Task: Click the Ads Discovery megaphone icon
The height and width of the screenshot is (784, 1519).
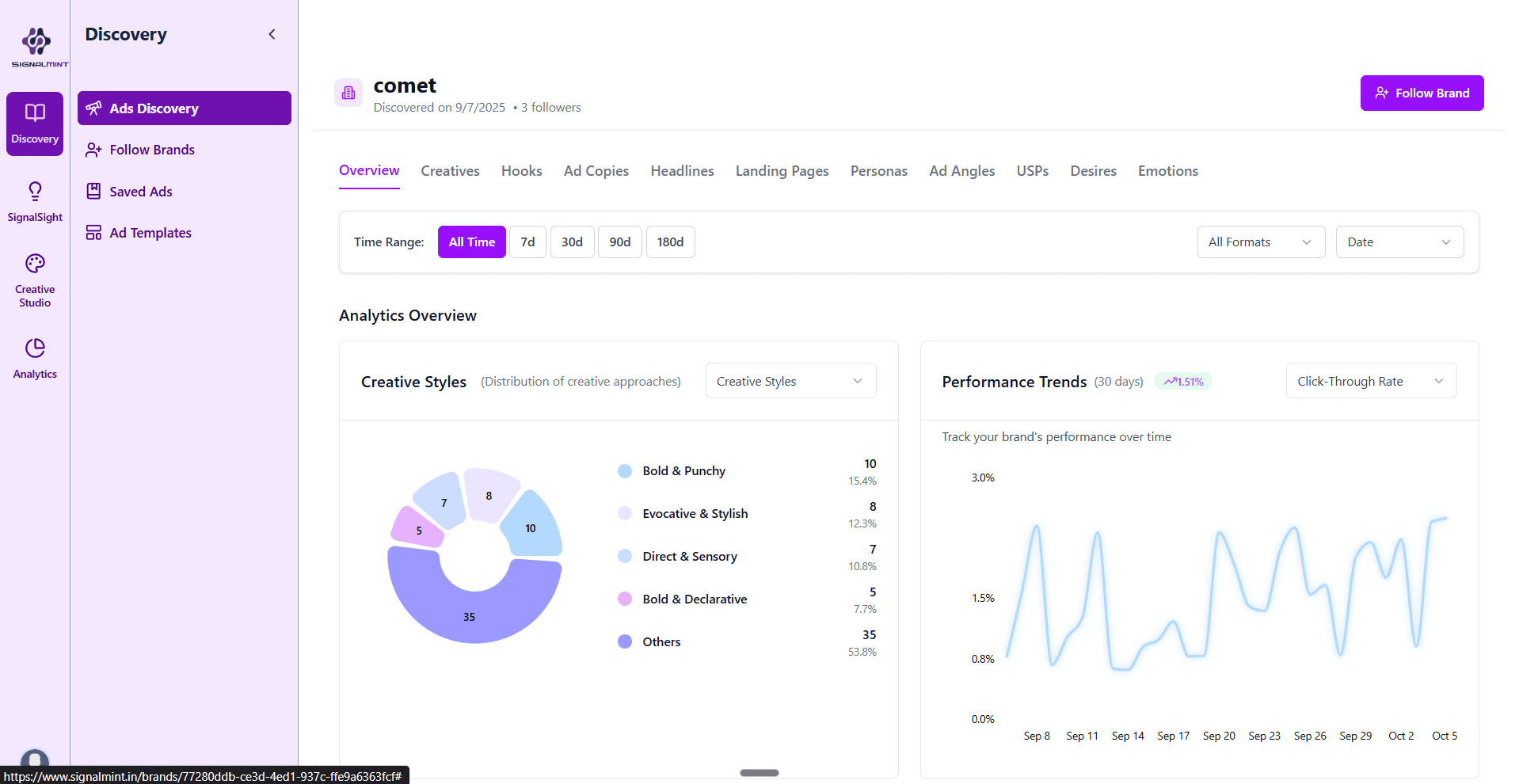Action: (x=94, y=108)
